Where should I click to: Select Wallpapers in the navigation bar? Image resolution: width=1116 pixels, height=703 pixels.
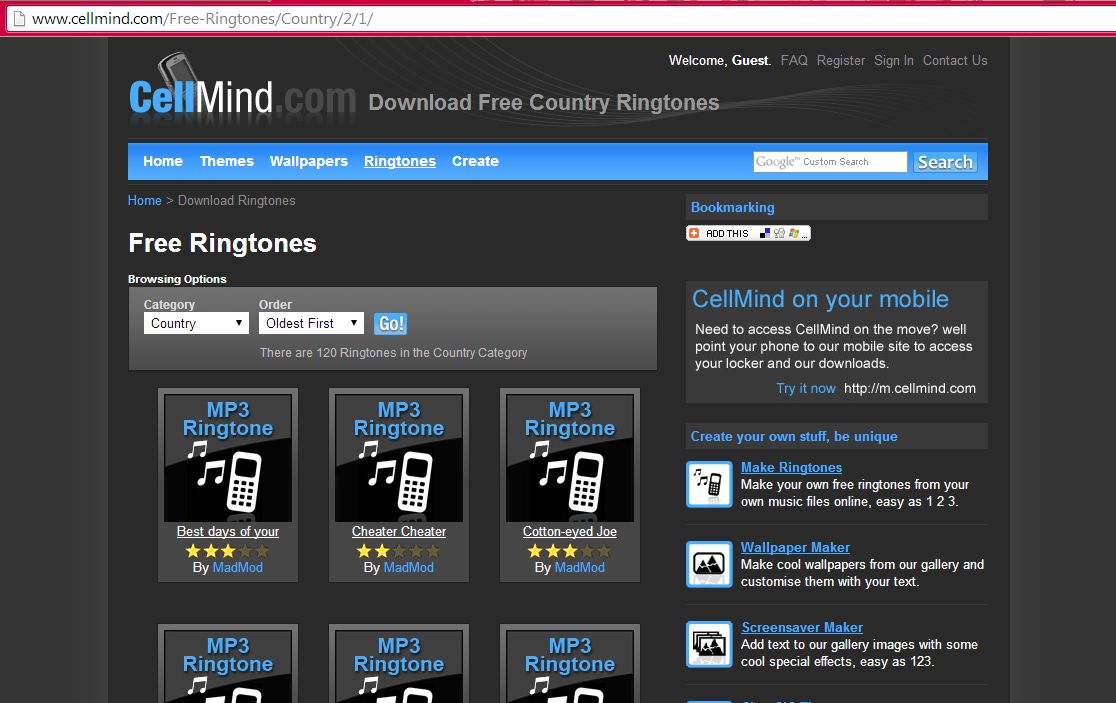pos(309,161)
